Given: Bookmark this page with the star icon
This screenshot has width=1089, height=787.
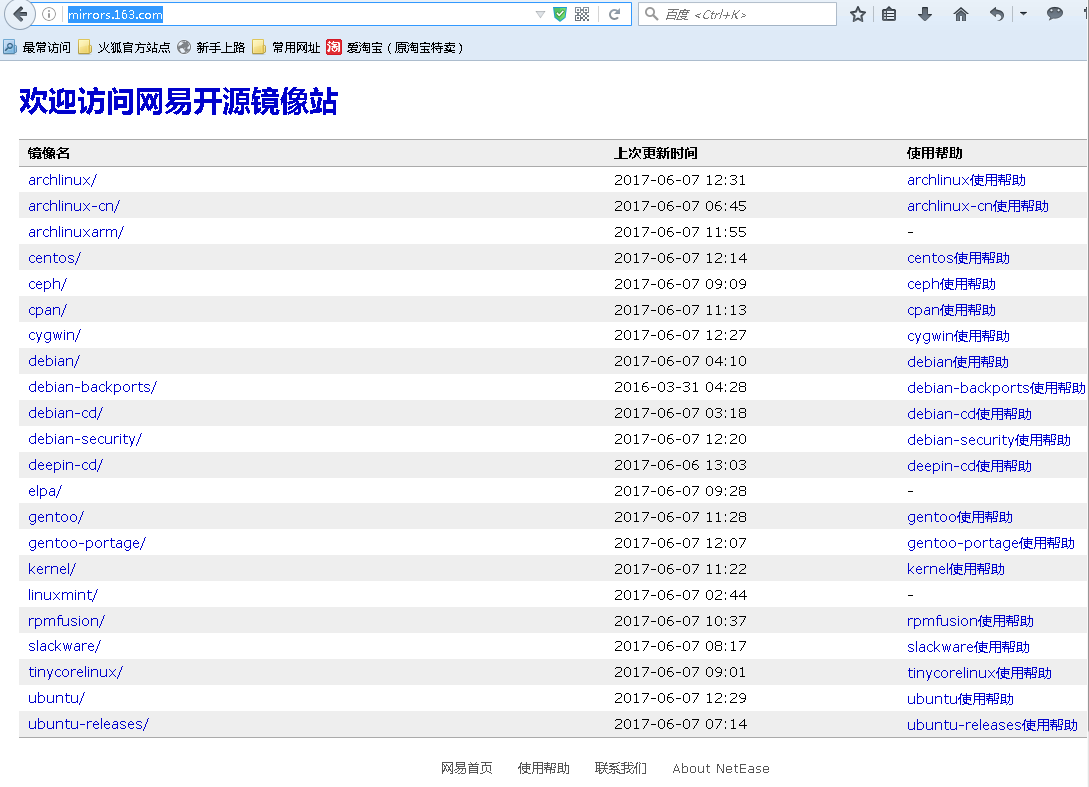Looking at the screenshot, I should 858,14.
